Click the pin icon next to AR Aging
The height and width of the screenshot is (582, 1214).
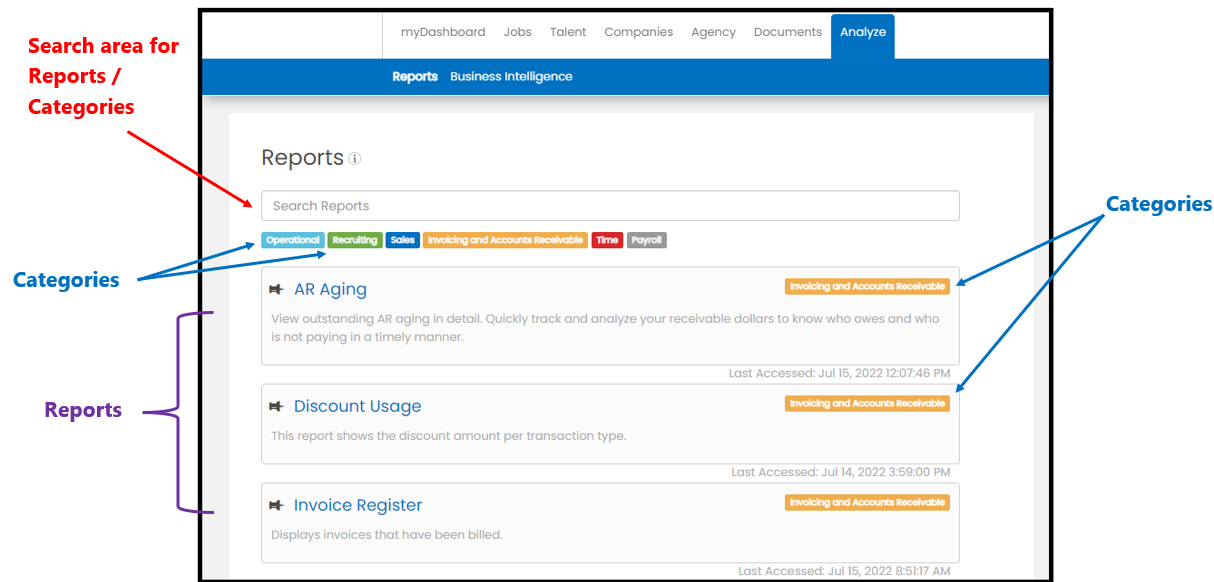click(x=276, y=290)
